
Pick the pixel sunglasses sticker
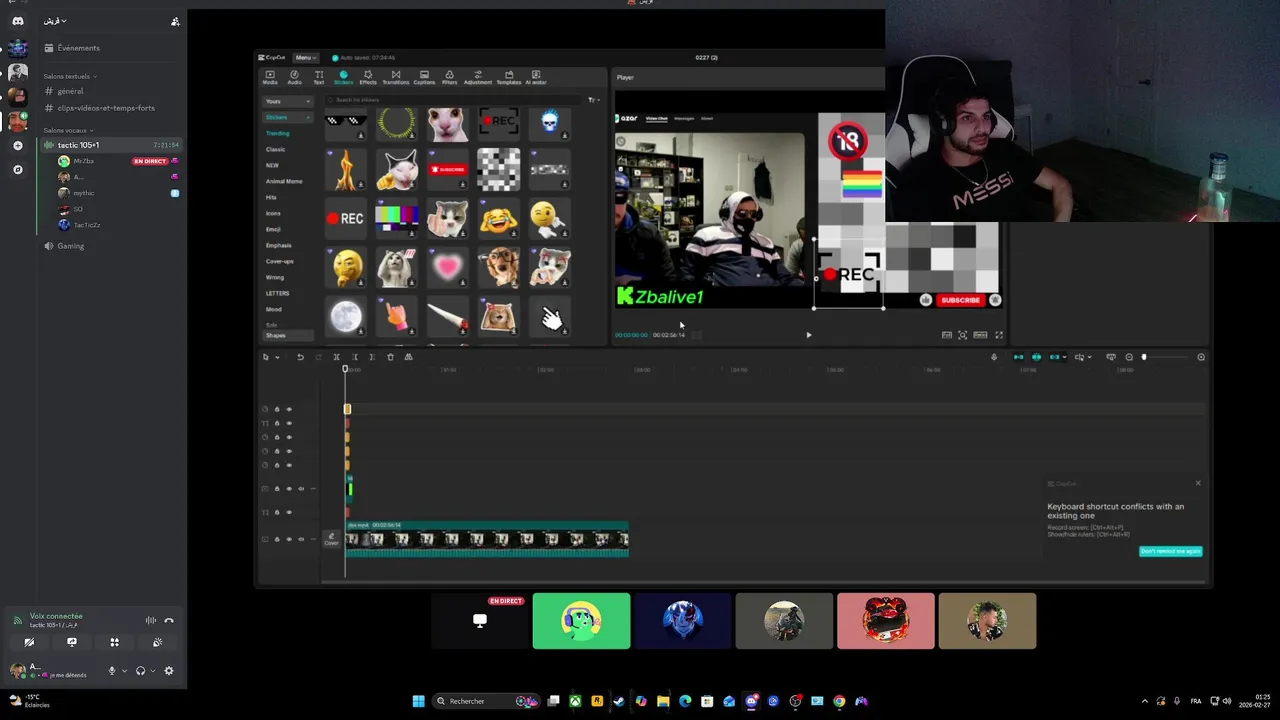tap(346, 122)
